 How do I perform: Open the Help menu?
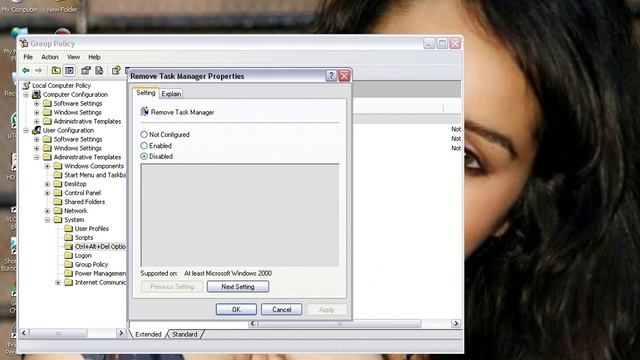click(94, 57)
